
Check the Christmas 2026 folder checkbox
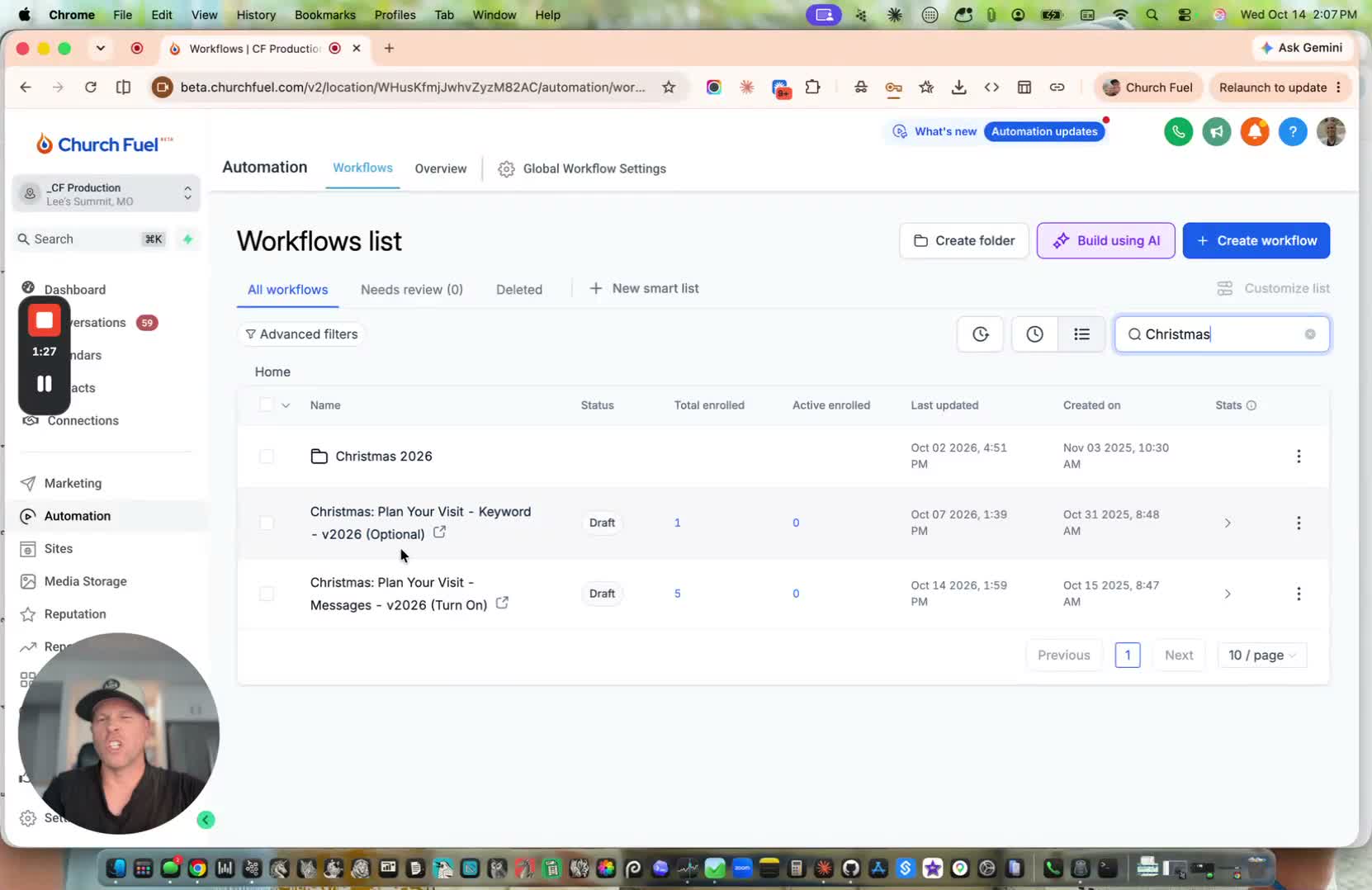(266, 457)
